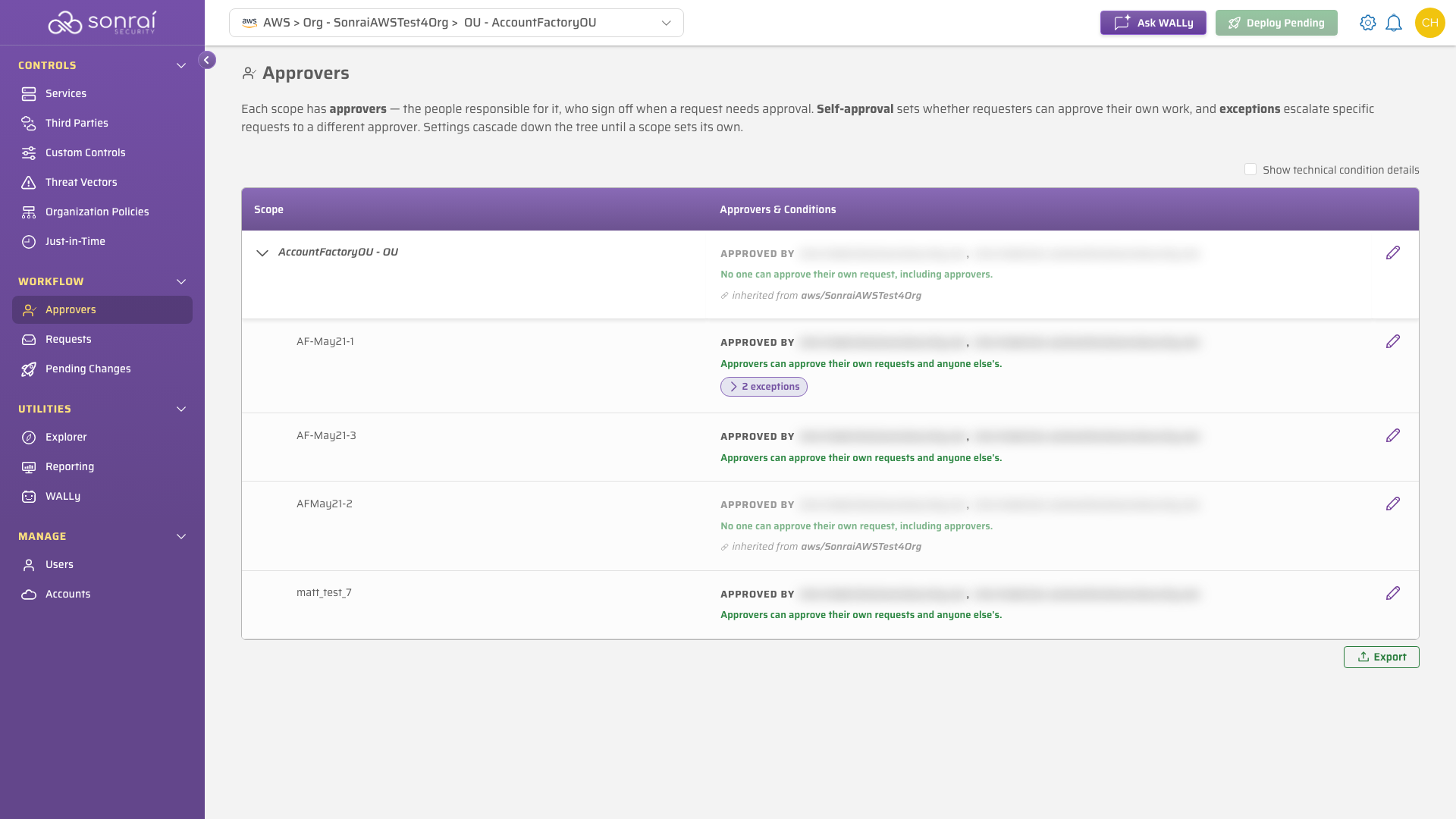
Task: Edit approvers for AFMay21-2 row
Action: 1393,504
